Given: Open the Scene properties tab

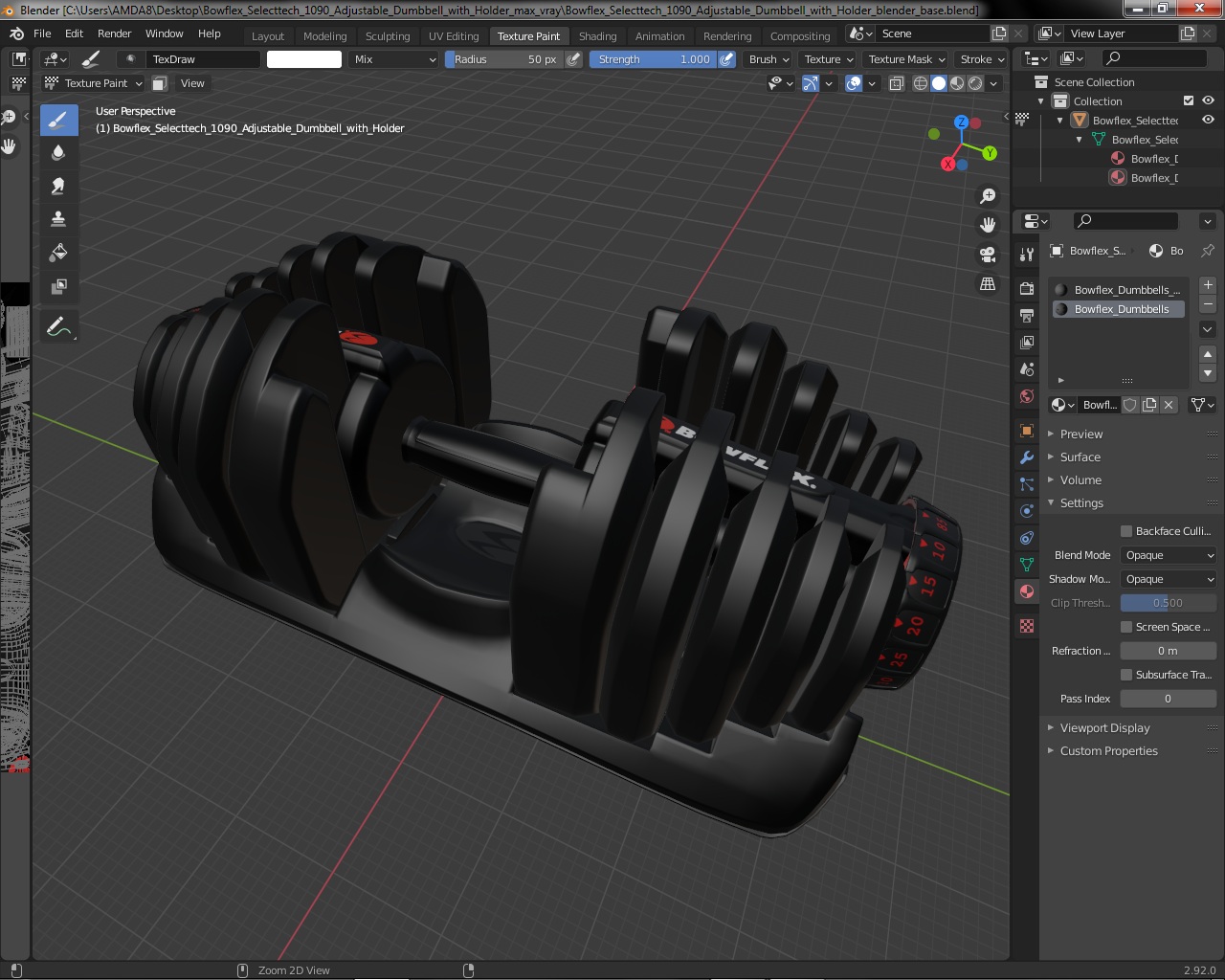Looking at the screenshot, I should (x=1027, y=368).
